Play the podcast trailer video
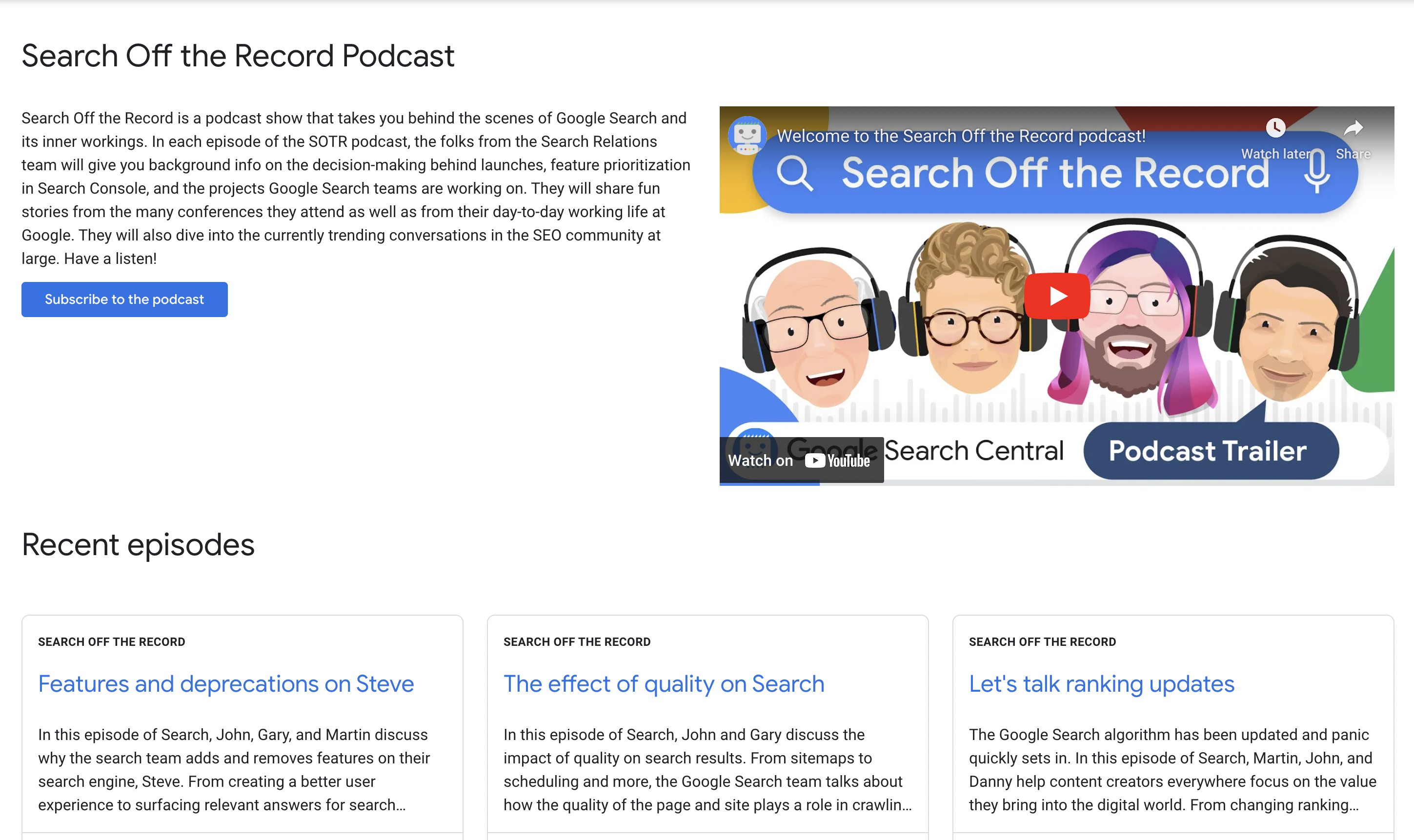The height and width of the screenshot is (840, 1414). click(1057, 296)
